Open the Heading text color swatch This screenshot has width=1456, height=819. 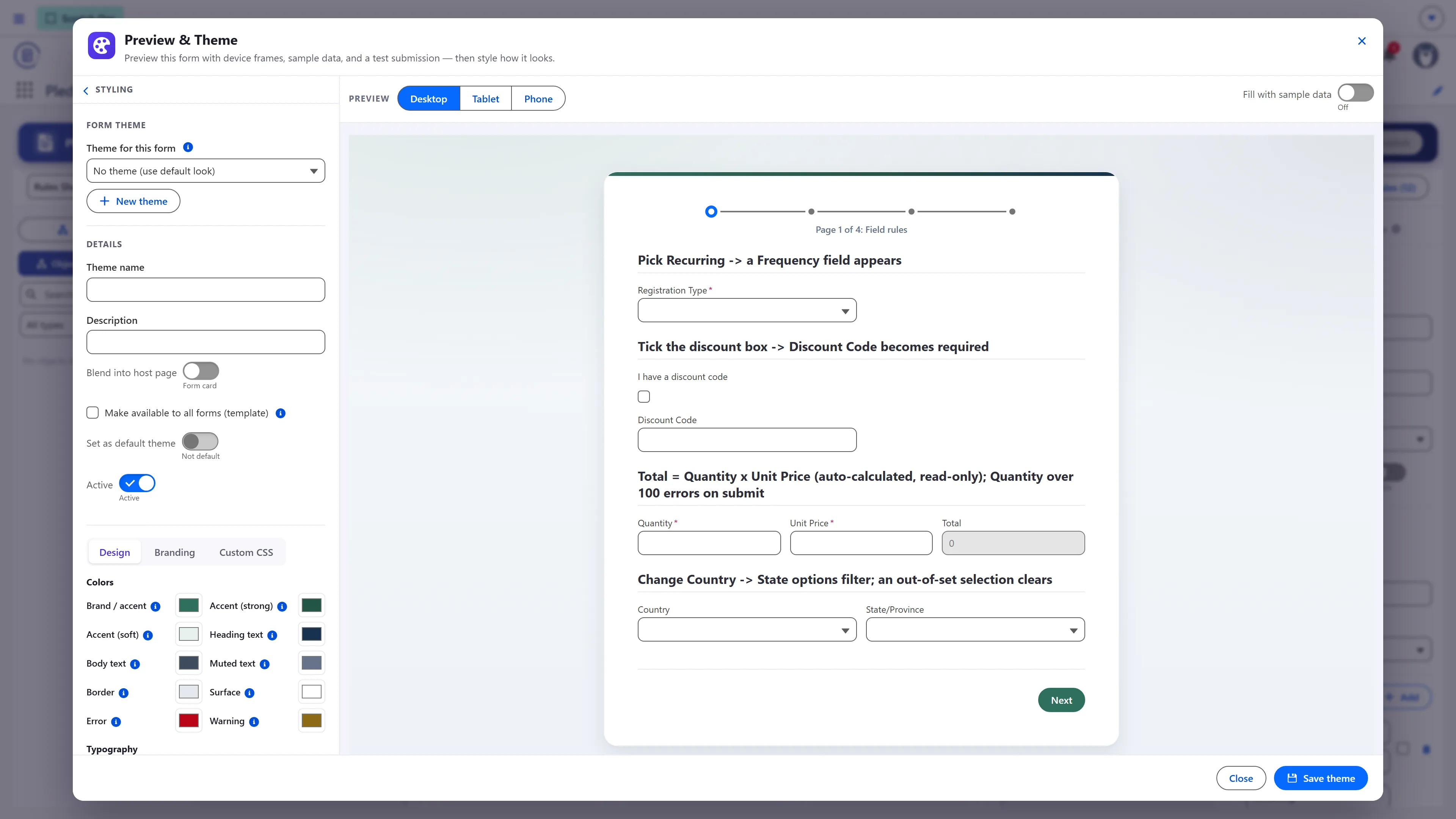311,634
